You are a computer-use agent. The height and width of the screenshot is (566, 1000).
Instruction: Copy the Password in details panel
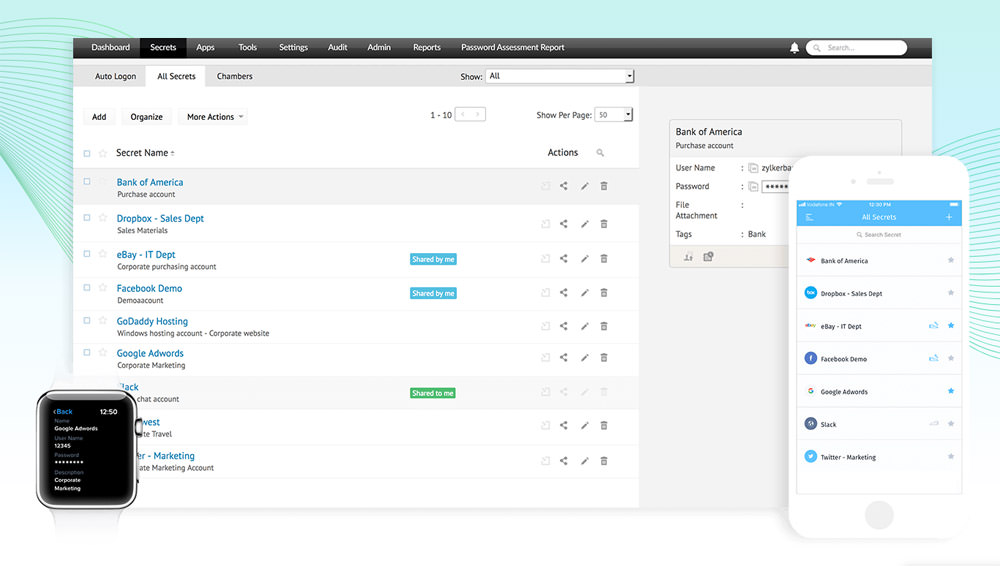point(753,186)
